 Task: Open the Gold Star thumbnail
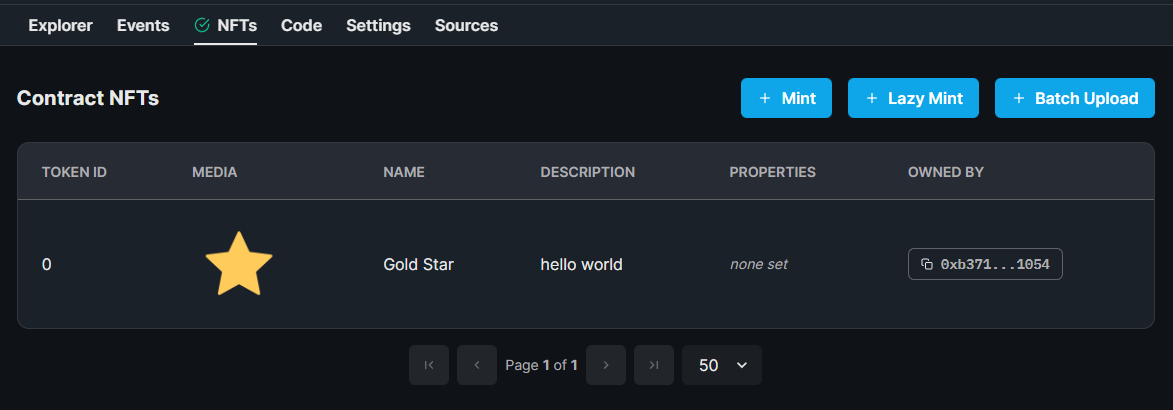pos(239,263)
